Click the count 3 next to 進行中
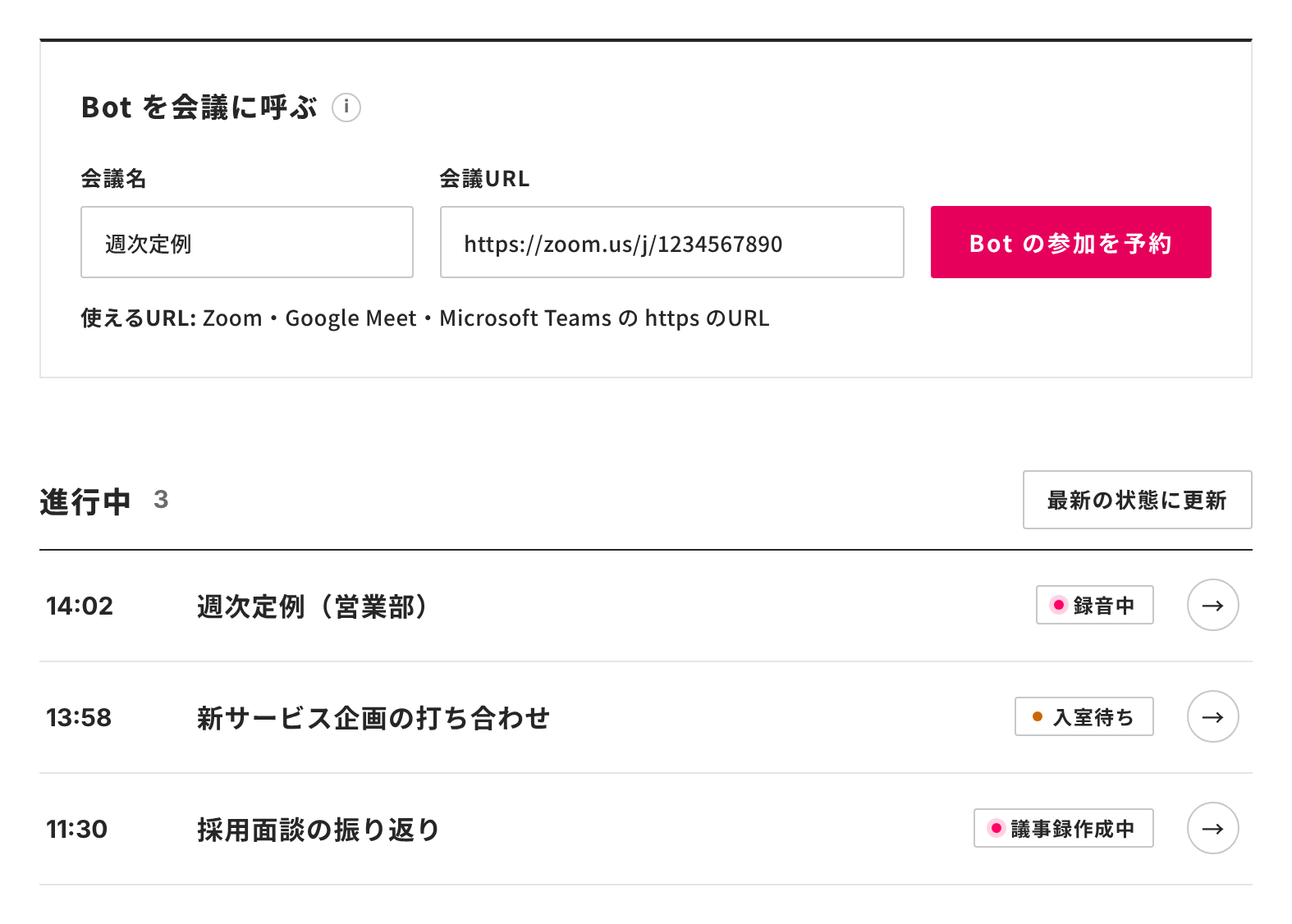This screenshot has width=1292, height=924. 161,499
